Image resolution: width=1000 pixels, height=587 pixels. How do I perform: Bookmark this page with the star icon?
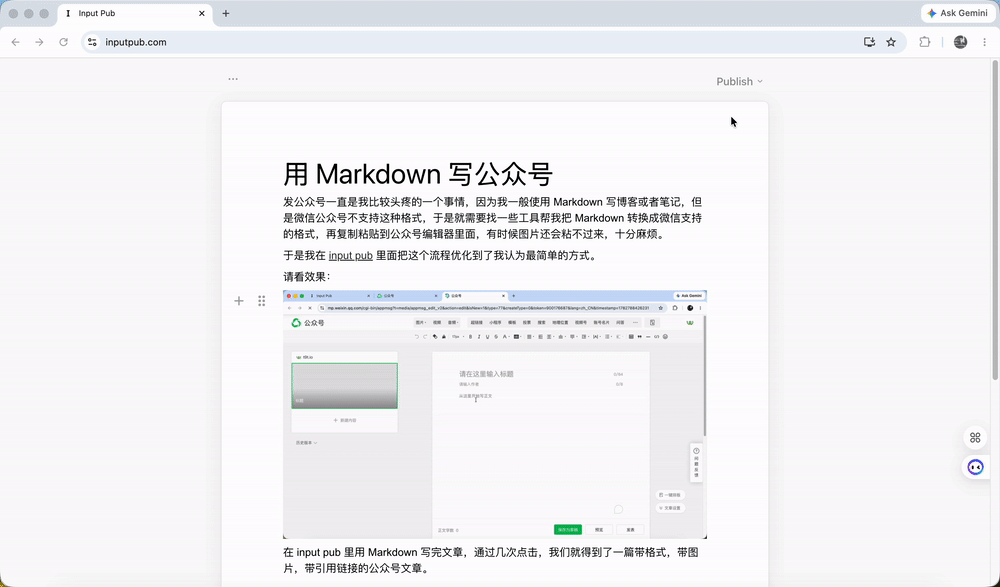[x=891, y=42]
